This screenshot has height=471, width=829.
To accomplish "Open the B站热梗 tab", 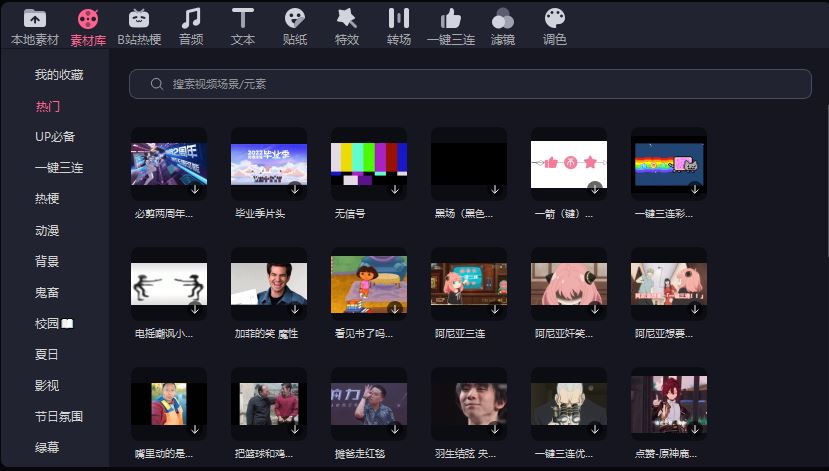I will [139, 26].
